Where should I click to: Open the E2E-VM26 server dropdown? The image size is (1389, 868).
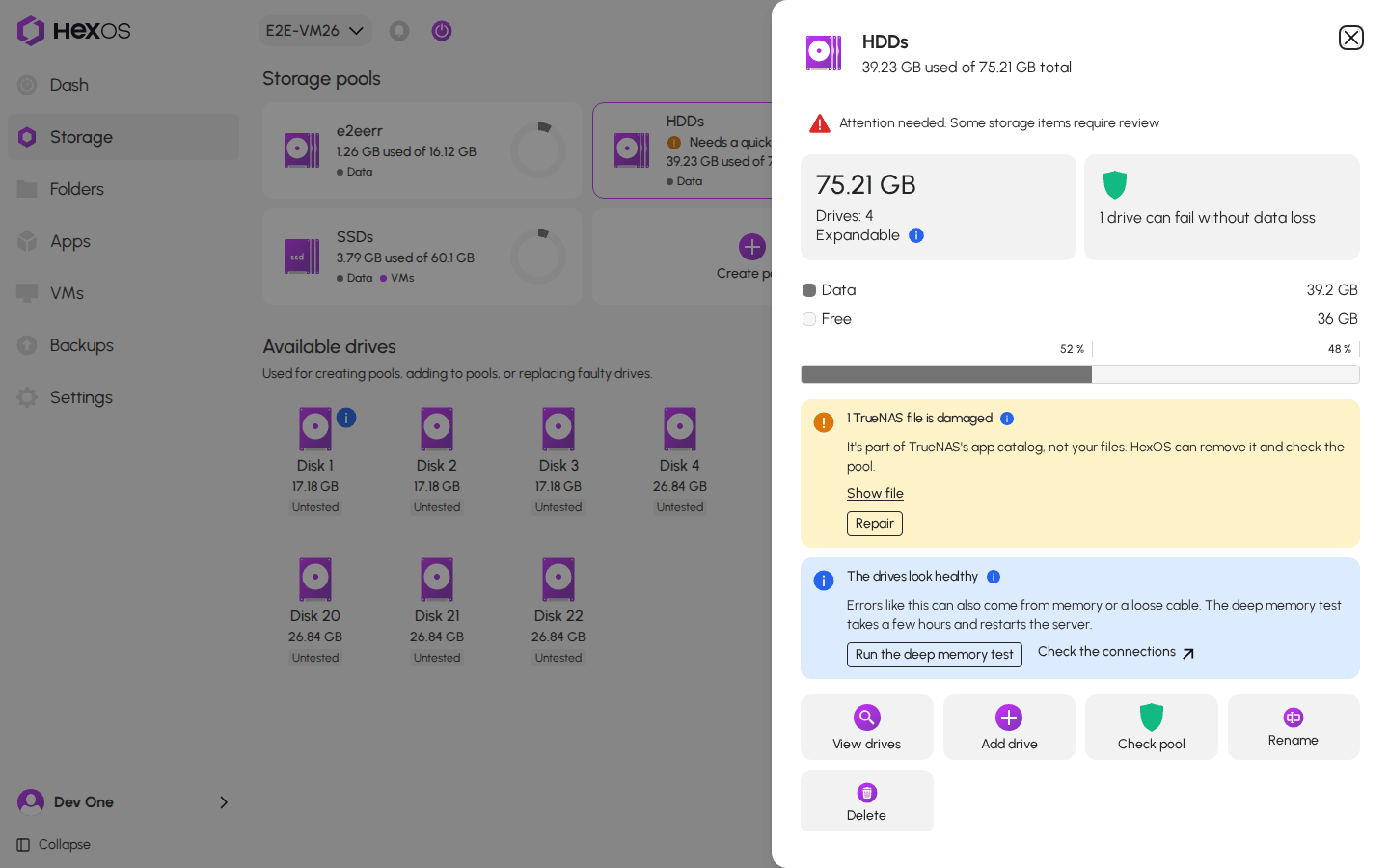pyautogui.click(x=314, y=31)
